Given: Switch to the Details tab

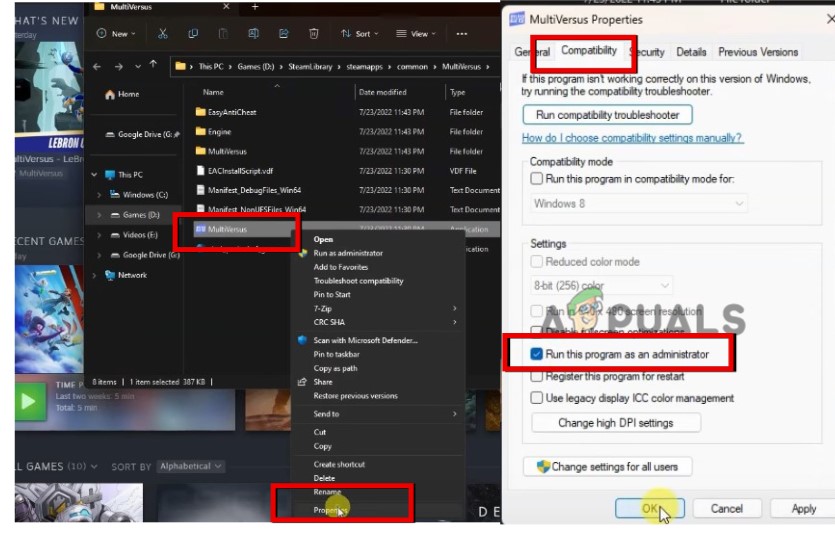Looking at the screenshot, I should pyautogui.click(x=691, y=52).
